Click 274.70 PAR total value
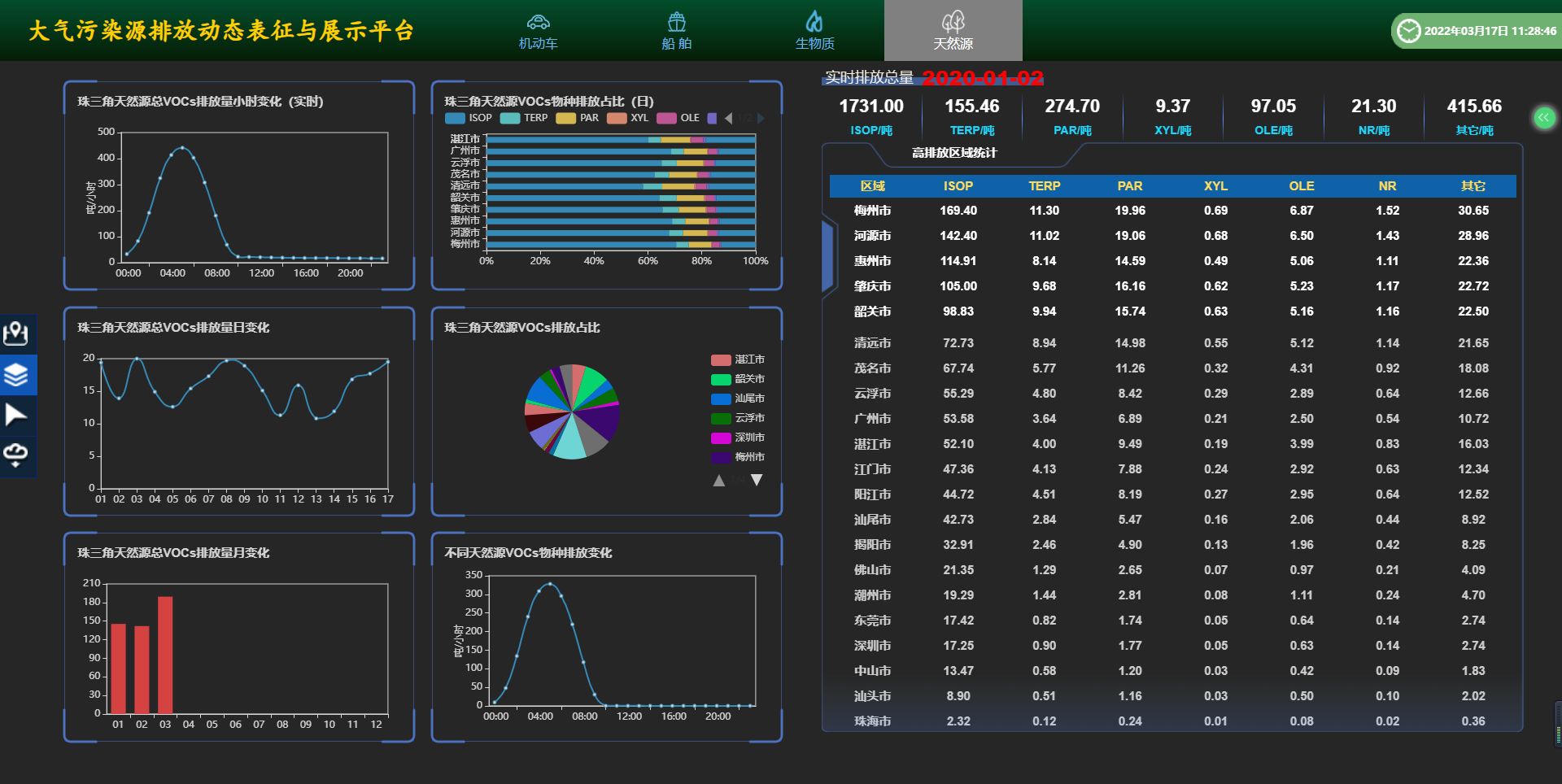The image size is (1562, 784). coord(1072,107)
